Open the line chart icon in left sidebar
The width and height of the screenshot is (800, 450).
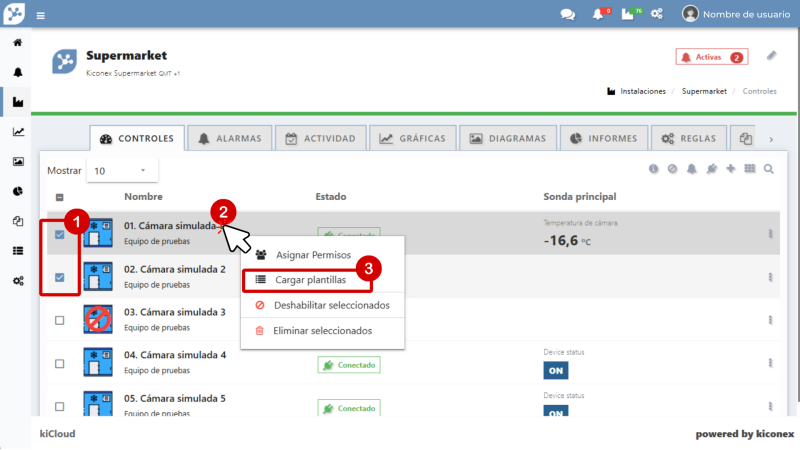[x=17, y=132]
